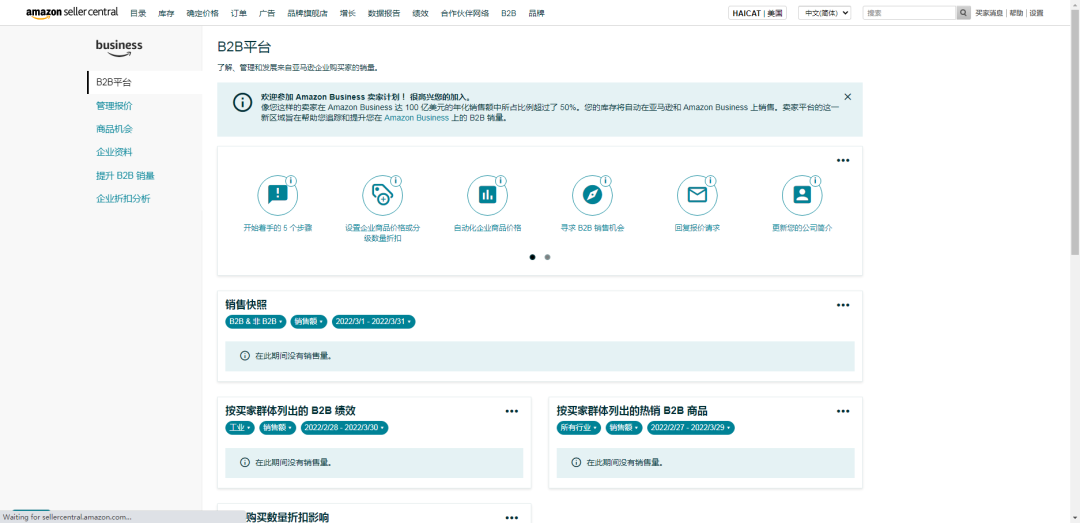
Task: Open the envelope icon for 回复报价请求
Action: 697,195
